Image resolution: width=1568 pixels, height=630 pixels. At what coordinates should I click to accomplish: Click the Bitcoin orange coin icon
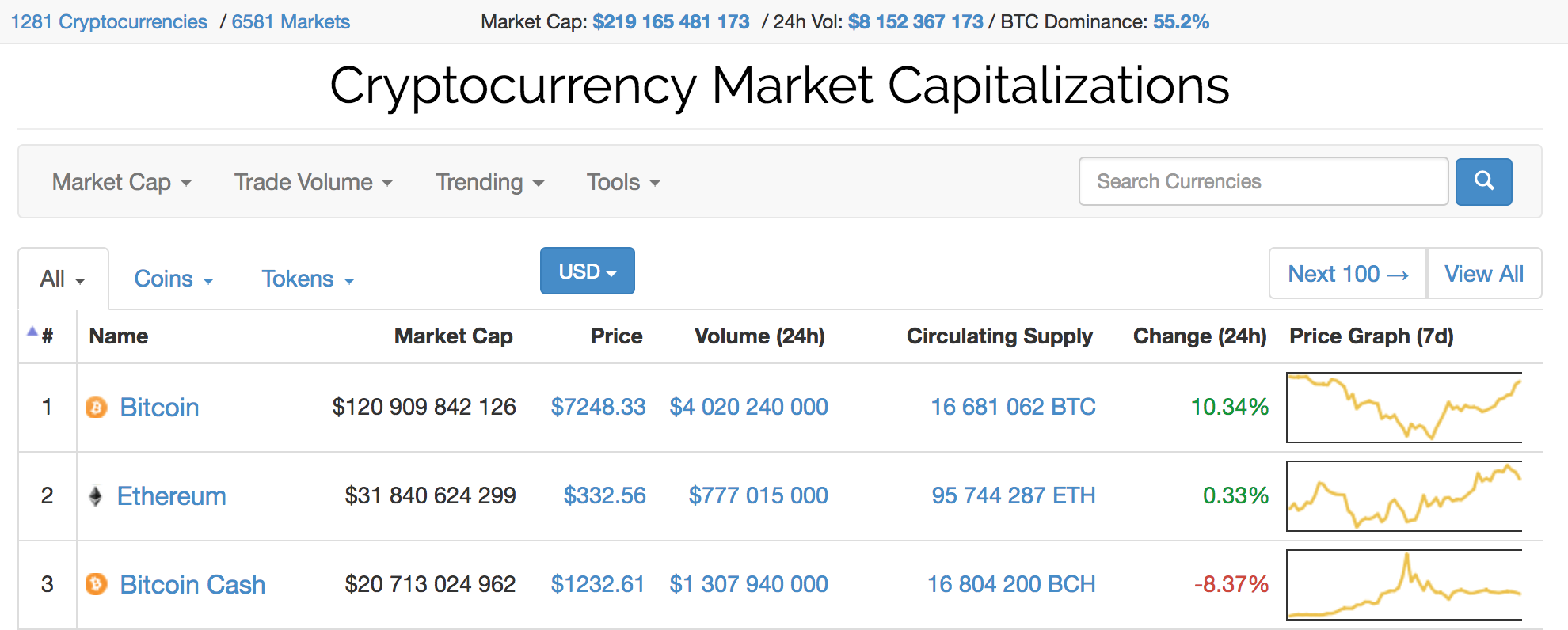click(96, 408)
